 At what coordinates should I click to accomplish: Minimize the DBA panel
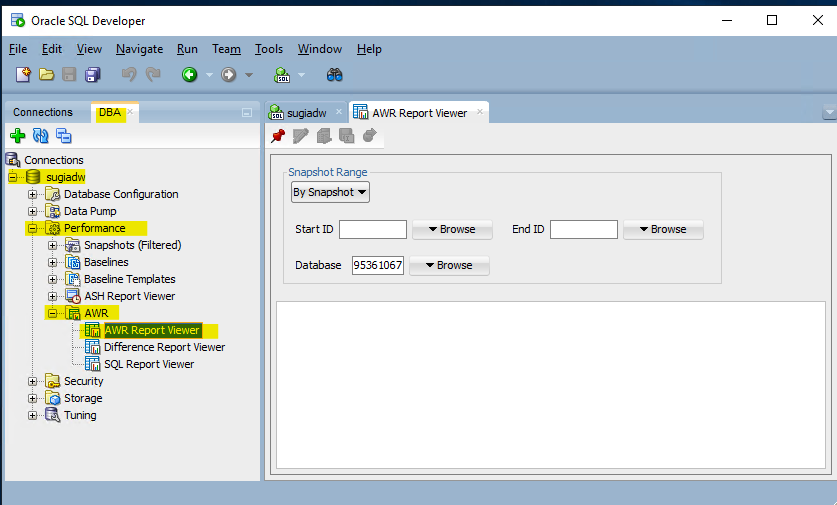pyautogui.click(x=247, y=113)
